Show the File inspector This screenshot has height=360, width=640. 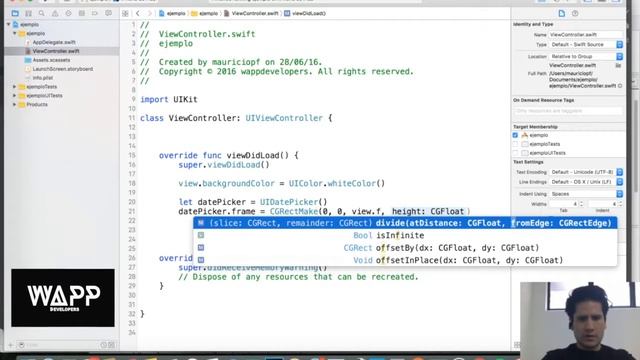(x=562, y=13)
